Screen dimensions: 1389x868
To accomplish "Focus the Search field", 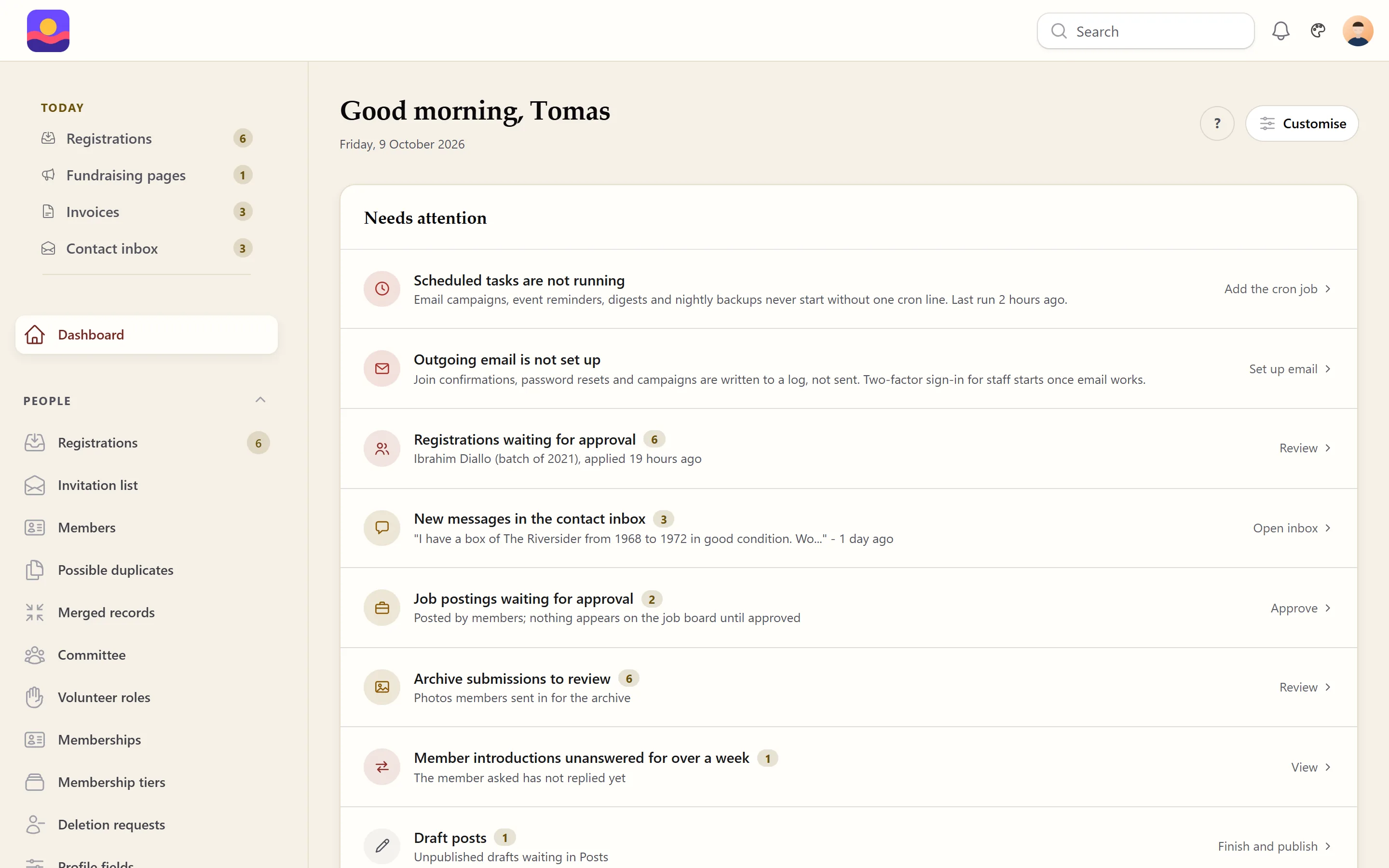I will coord(1145,31).
